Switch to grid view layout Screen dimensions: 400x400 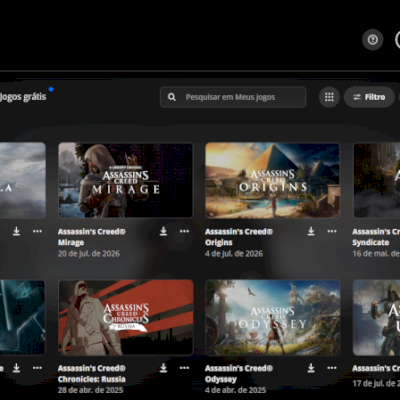tap(329, 97)
